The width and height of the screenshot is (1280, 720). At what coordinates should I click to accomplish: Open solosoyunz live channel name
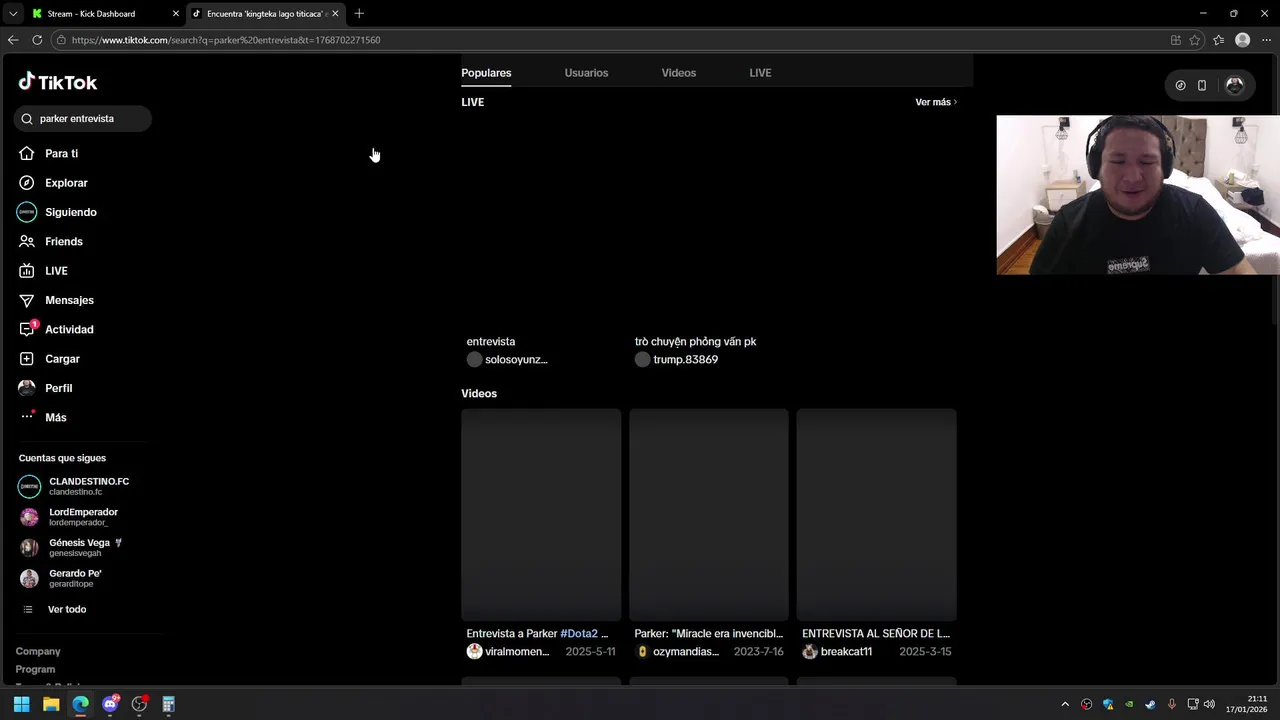tap(516, 360)
